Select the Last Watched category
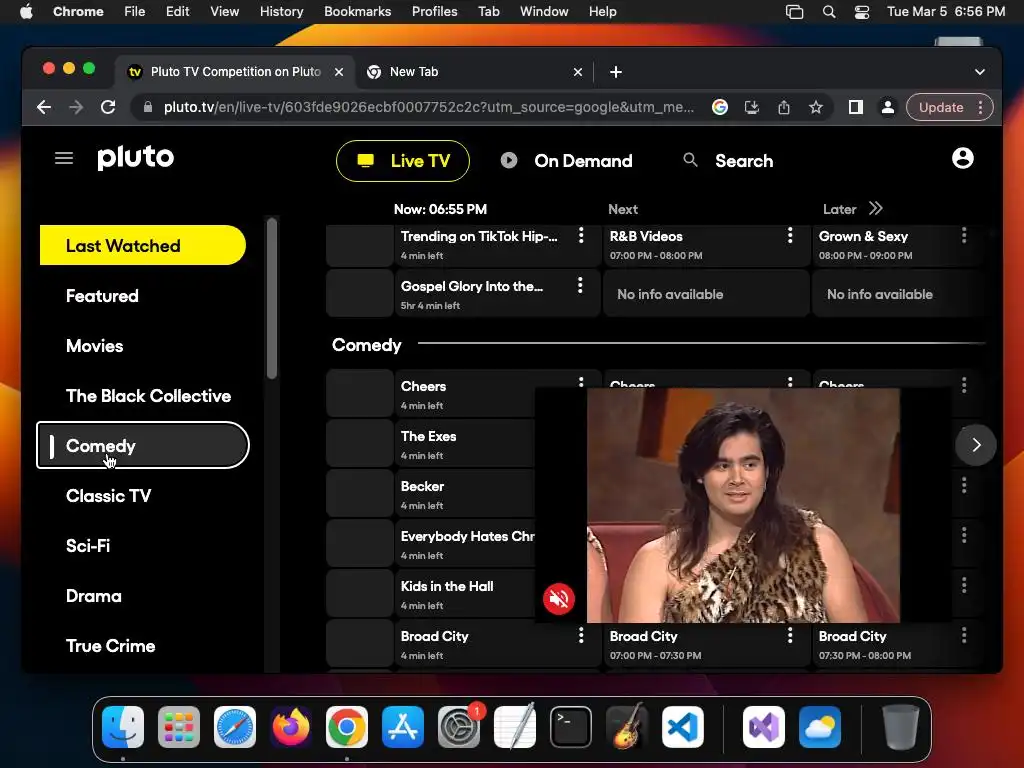Screen dimensions: 1024x768 (x=142, y=246)
